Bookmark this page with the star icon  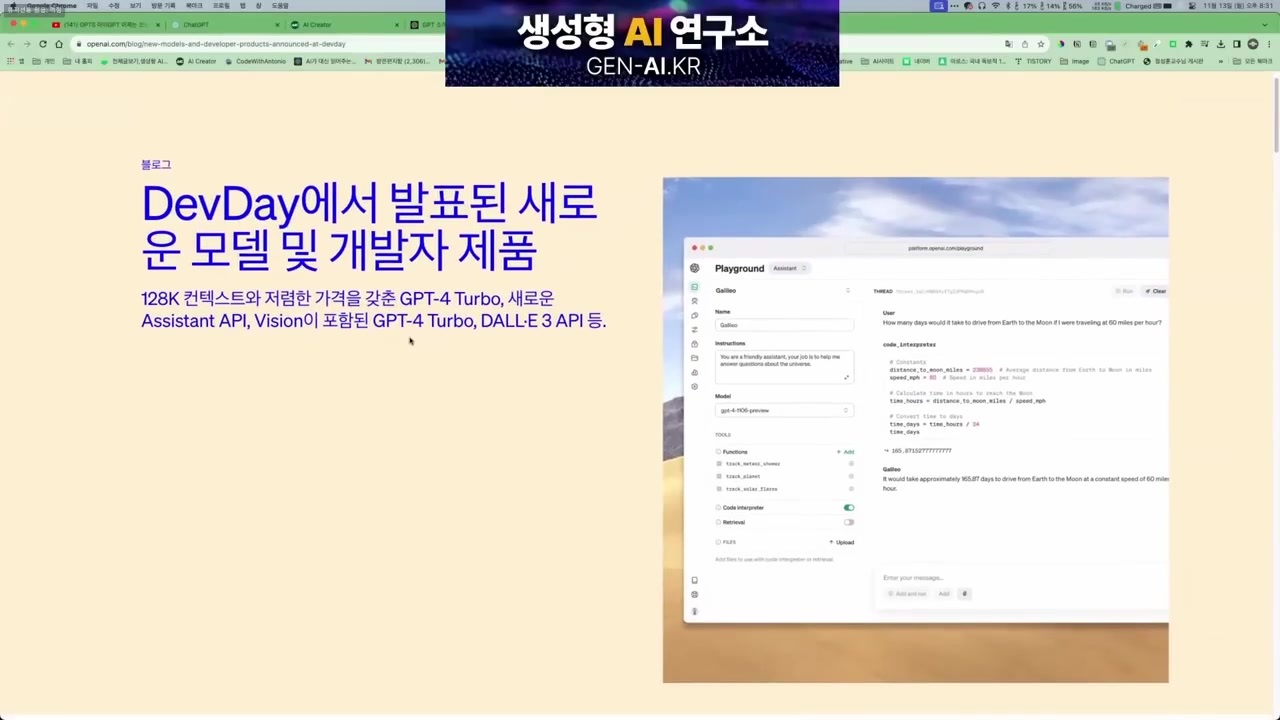[1041, 44]
